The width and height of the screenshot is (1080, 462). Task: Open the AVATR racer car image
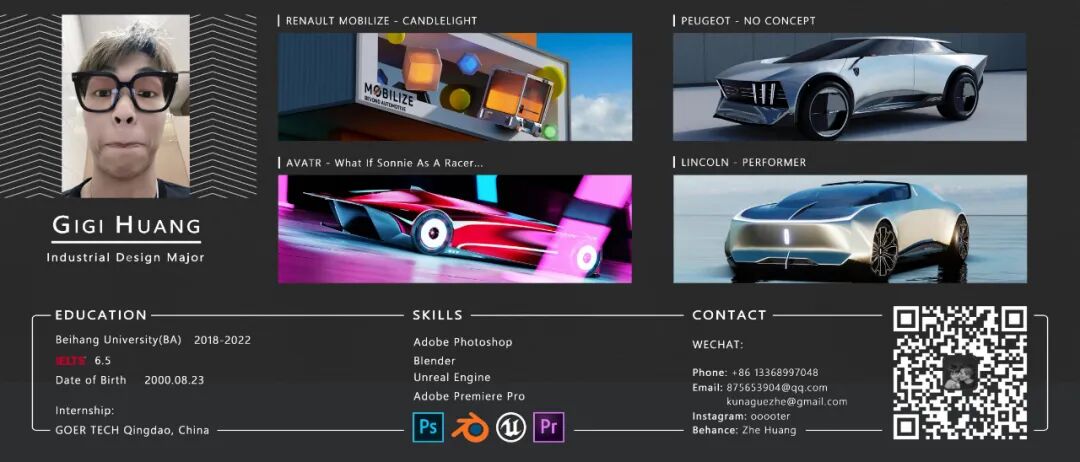455,229
